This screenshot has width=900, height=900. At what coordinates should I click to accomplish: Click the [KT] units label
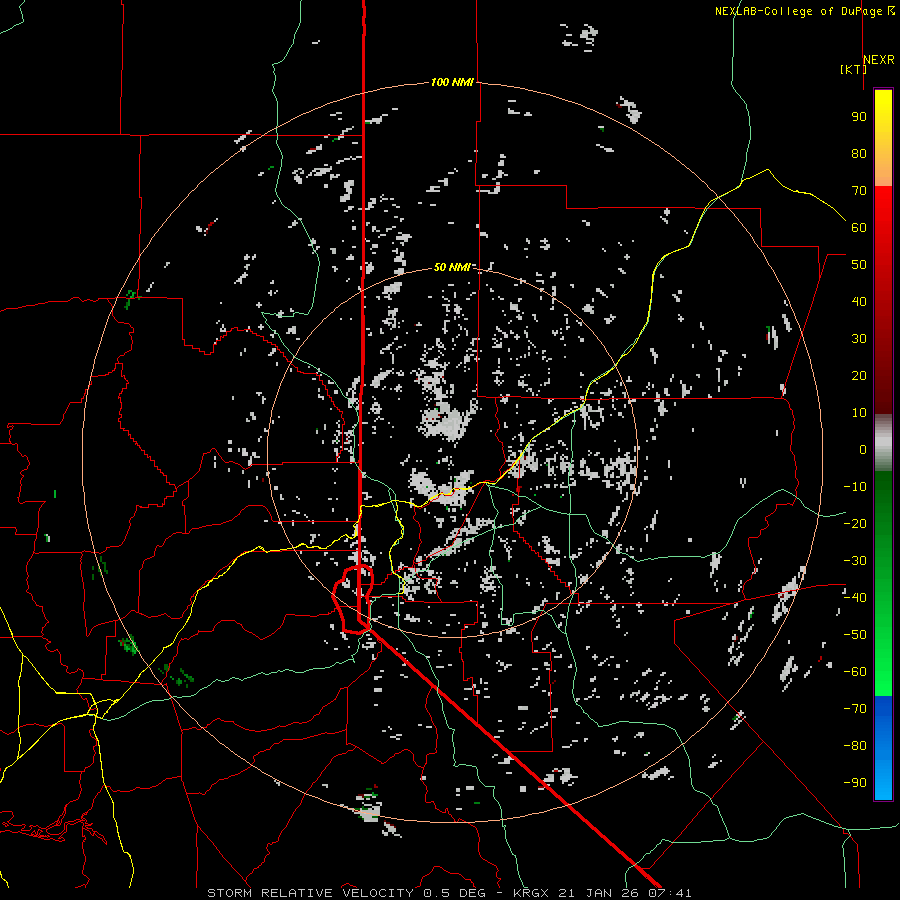(853, 69)
